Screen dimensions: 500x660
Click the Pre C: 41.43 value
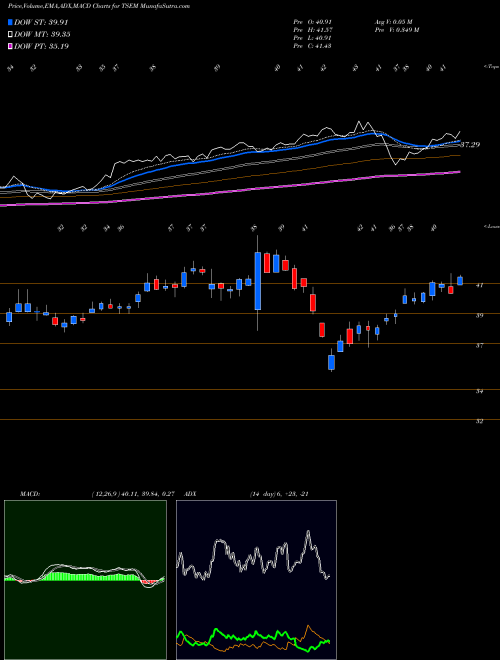[312, 46]
